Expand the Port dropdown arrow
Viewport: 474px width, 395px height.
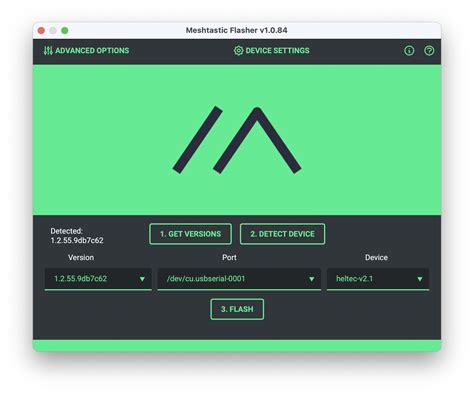[311, 279]
